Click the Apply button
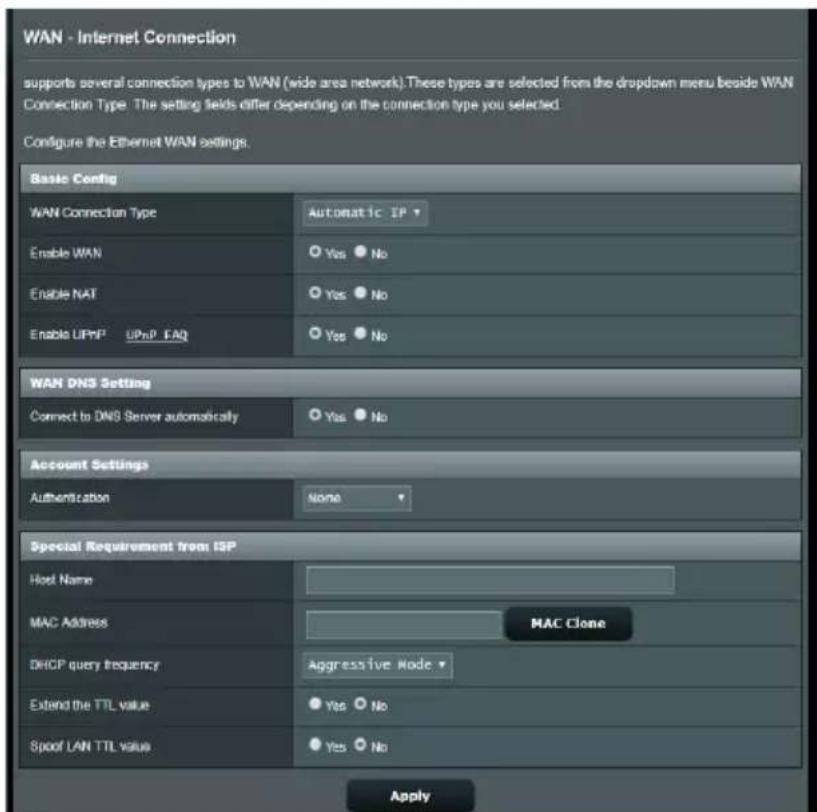The width and height of the screenshot is (817, 812). pyautogui.click(x=410, y=796)
